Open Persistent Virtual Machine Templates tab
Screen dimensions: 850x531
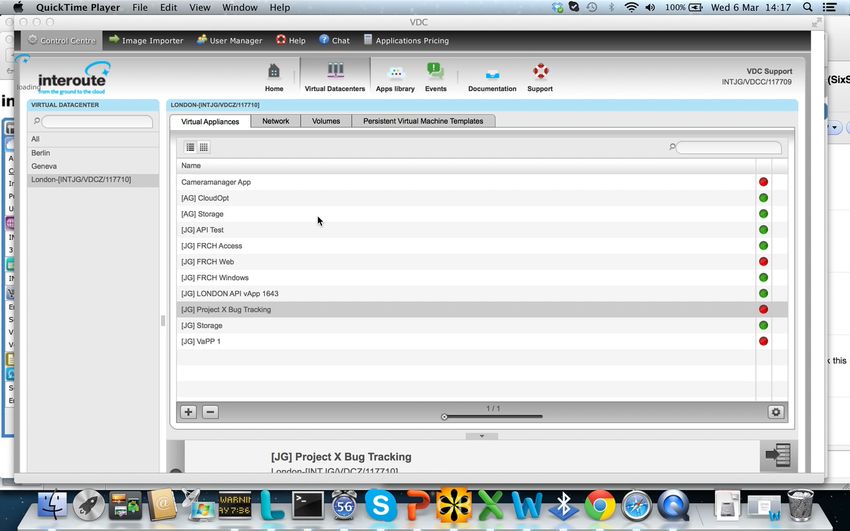point(423,121)
